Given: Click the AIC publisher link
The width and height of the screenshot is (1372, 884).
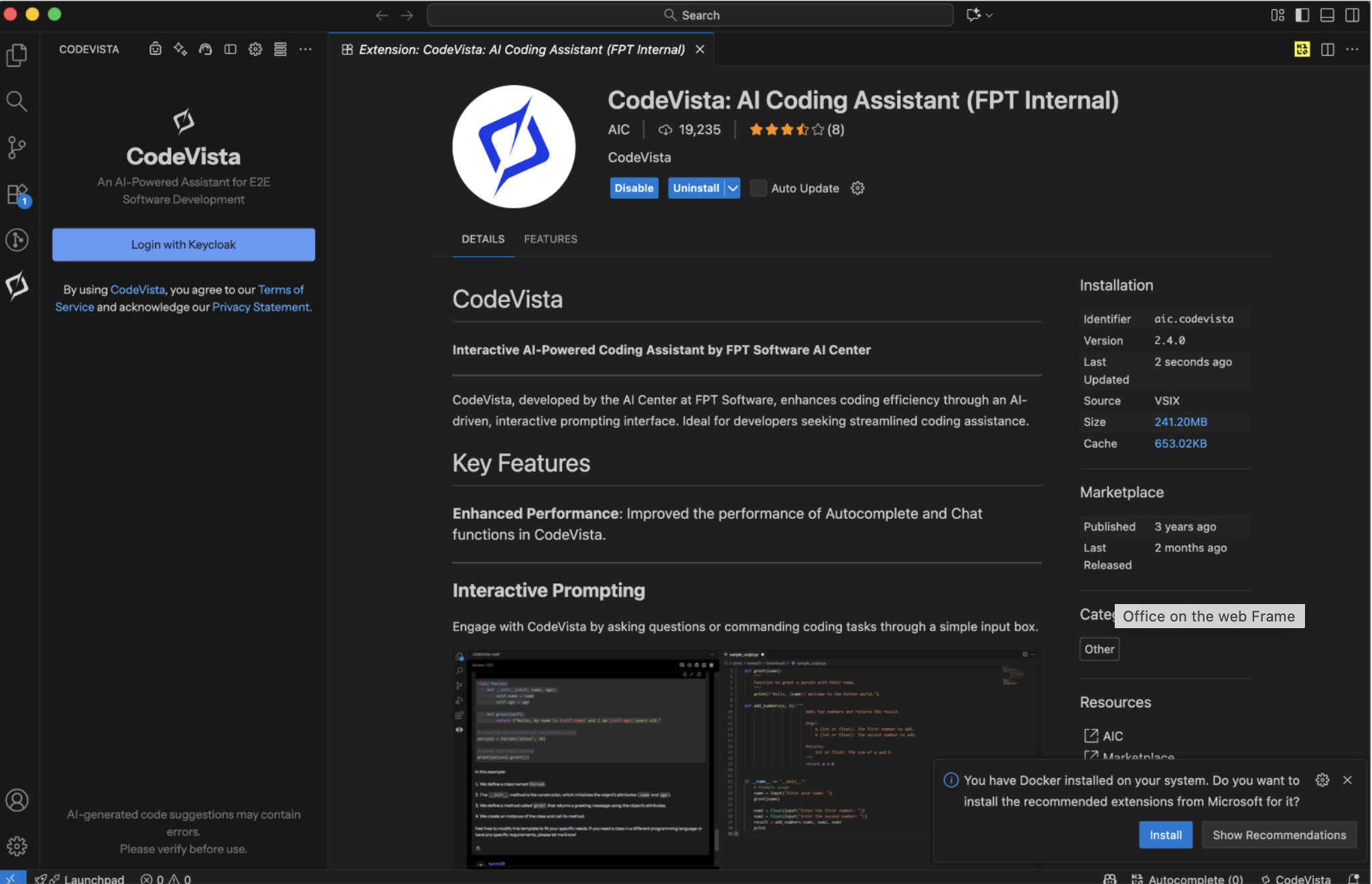Looking at the screenshot, I should (618, 130).
